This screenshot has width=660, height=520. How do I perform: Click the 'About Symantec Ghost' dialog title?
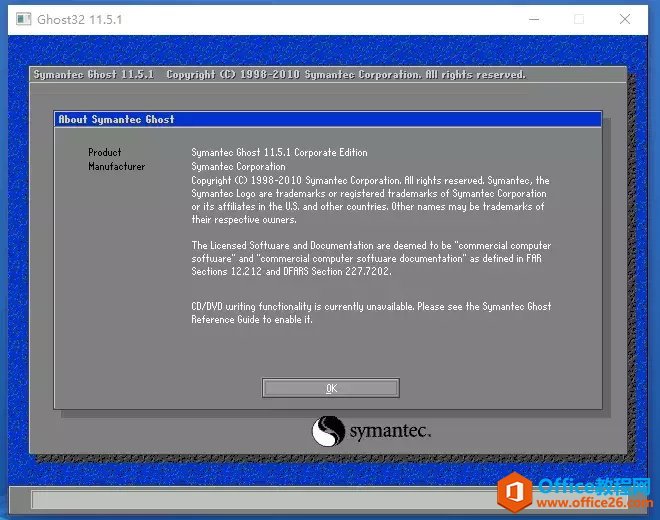coord(116,120)
